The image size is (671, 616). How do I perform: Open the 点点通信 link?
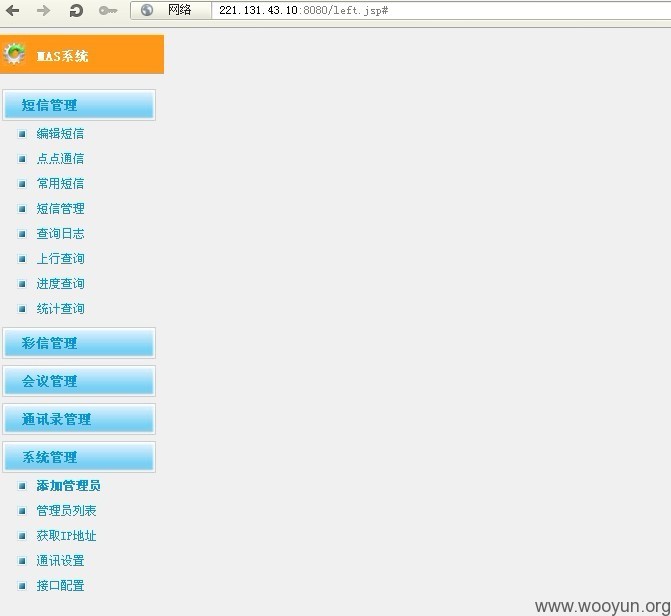(x=60, y=158)
